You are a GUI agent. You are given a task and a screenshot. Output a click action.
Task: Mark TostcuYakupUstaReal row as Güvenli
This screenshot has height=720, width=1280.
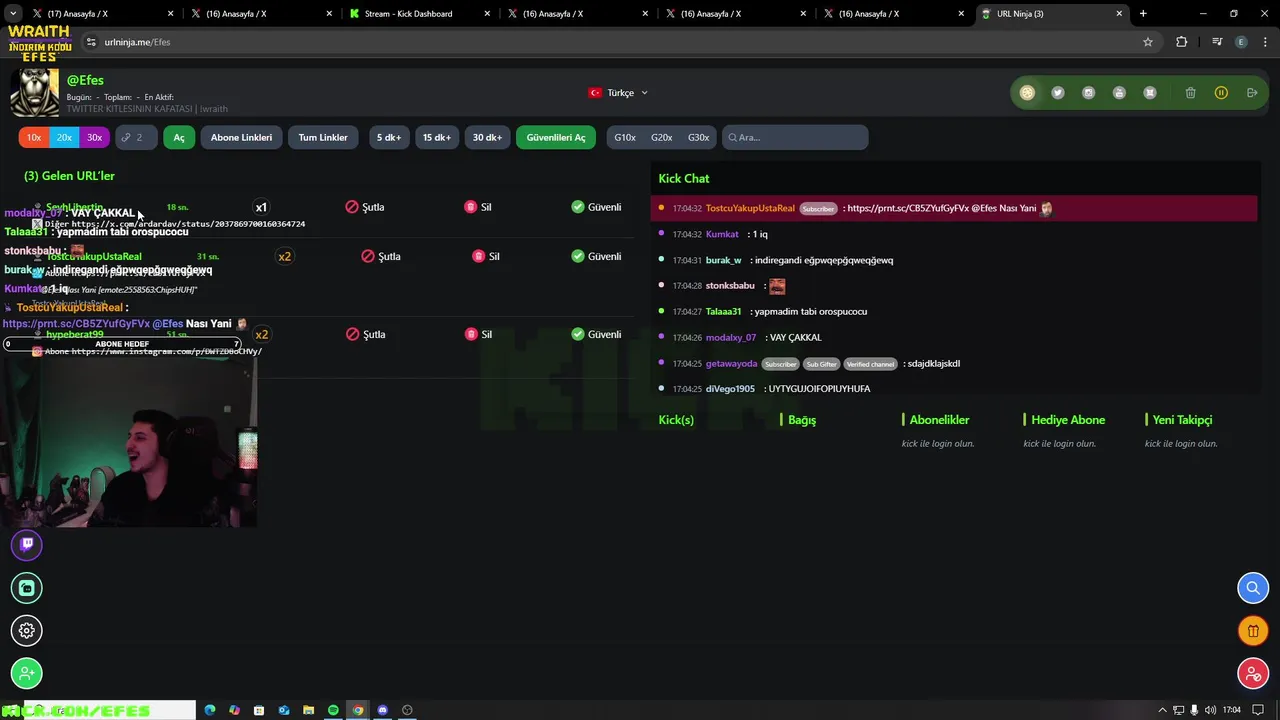pyautogui.click(x=596, y=256)
